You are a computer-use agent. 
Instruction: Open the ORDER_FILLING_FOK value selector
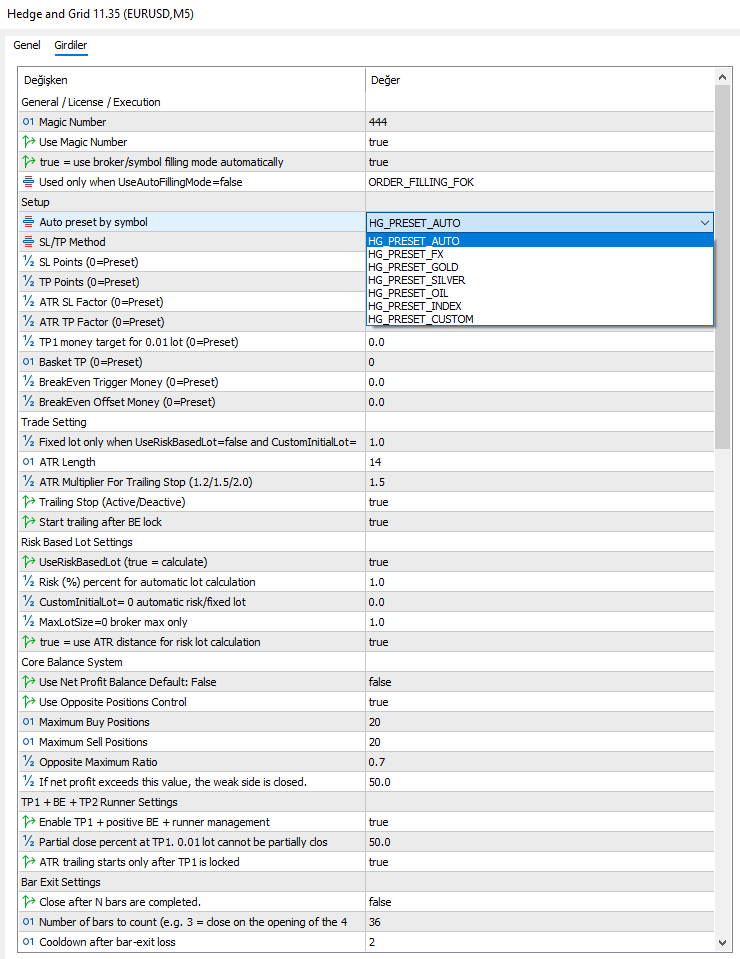tap(539, 182)
